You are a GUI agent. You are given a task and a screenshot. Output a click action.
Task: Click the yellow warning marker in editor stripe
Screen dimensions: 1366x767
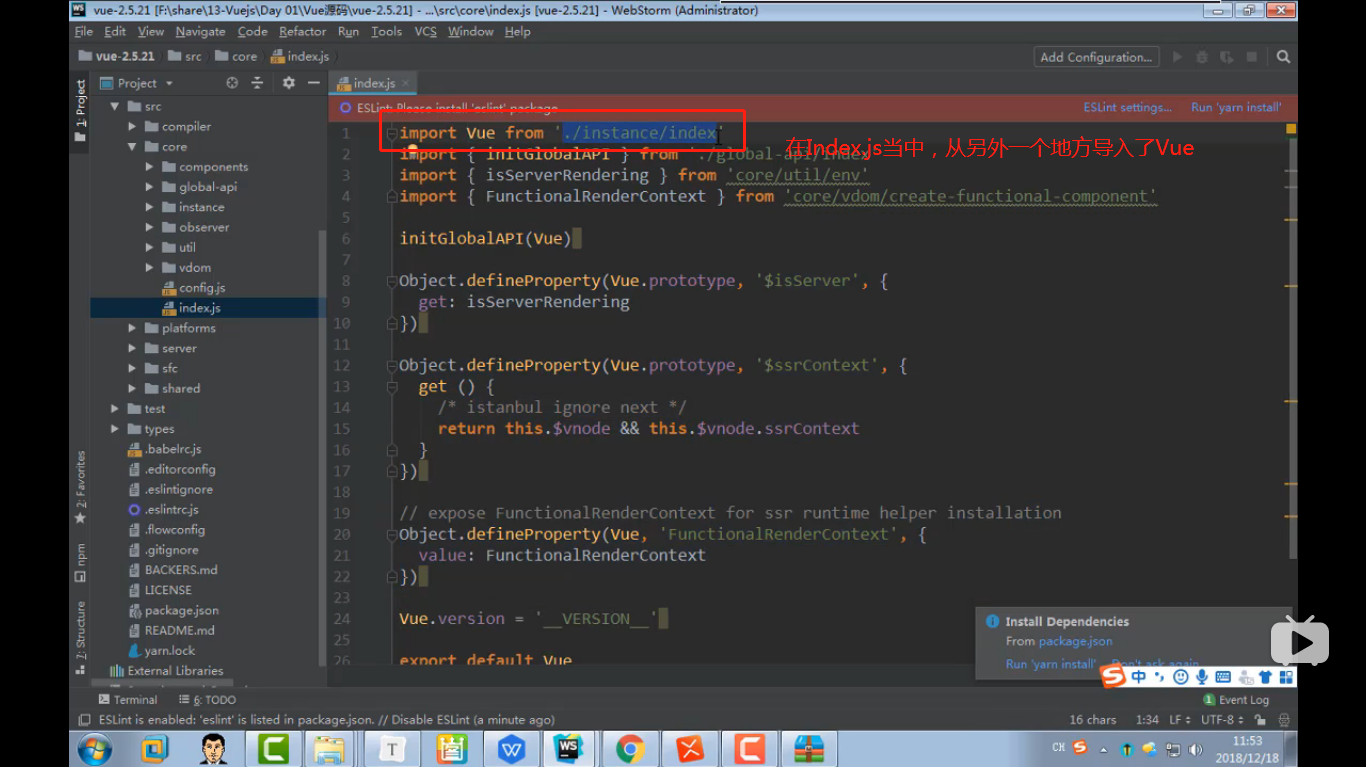[1291, 129]
